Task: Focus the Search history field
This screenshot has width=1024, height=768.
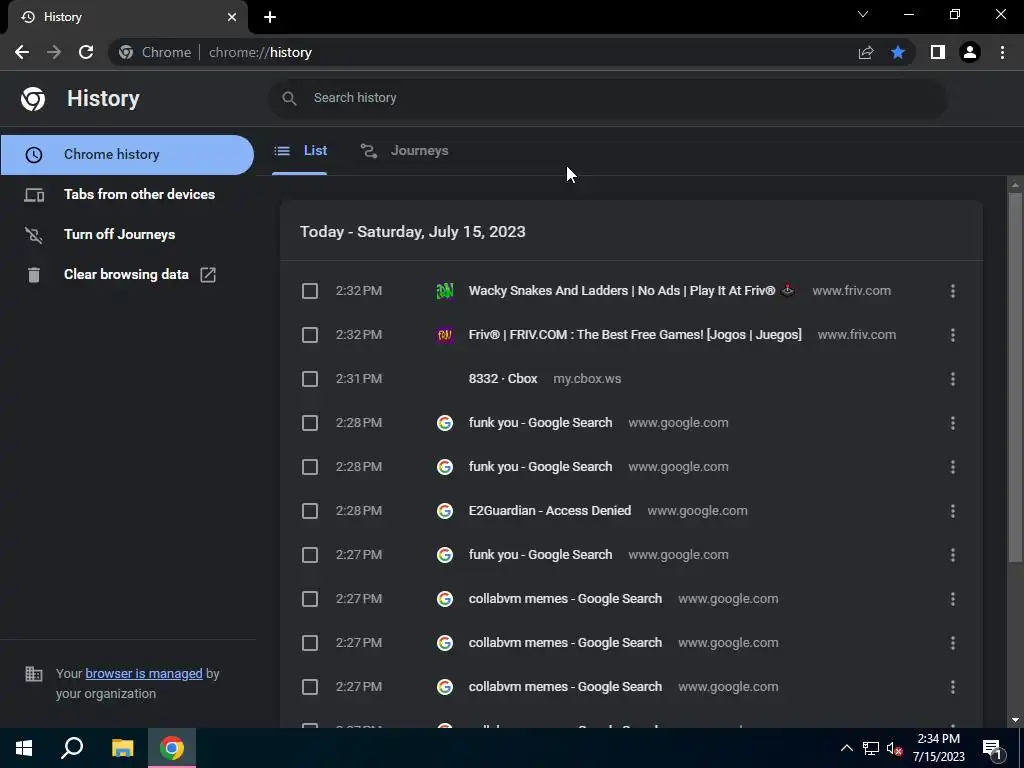Action: (607, 98)
